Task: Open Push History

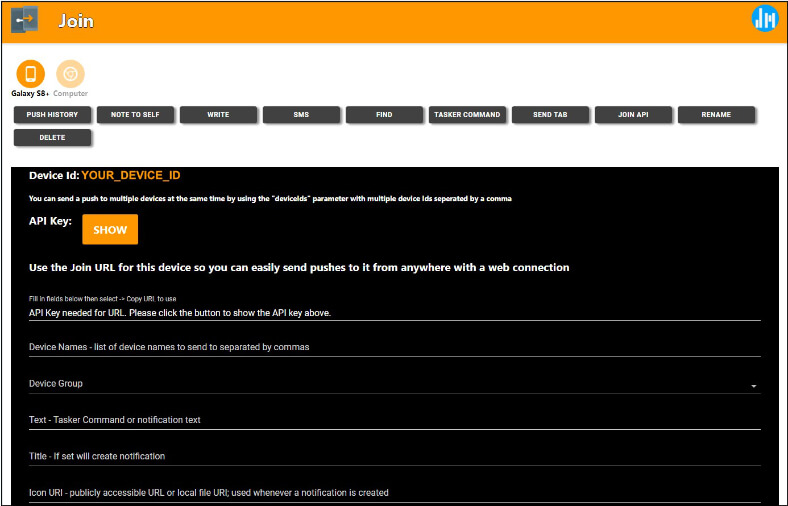Action: coord(52,115)
